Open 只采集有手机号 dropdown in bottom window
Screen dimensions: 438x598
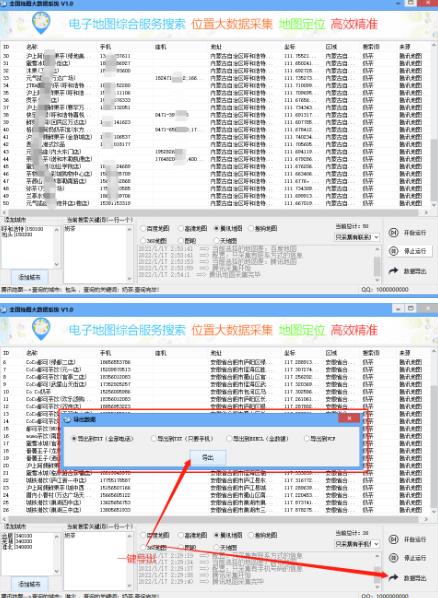coord(357,544)
